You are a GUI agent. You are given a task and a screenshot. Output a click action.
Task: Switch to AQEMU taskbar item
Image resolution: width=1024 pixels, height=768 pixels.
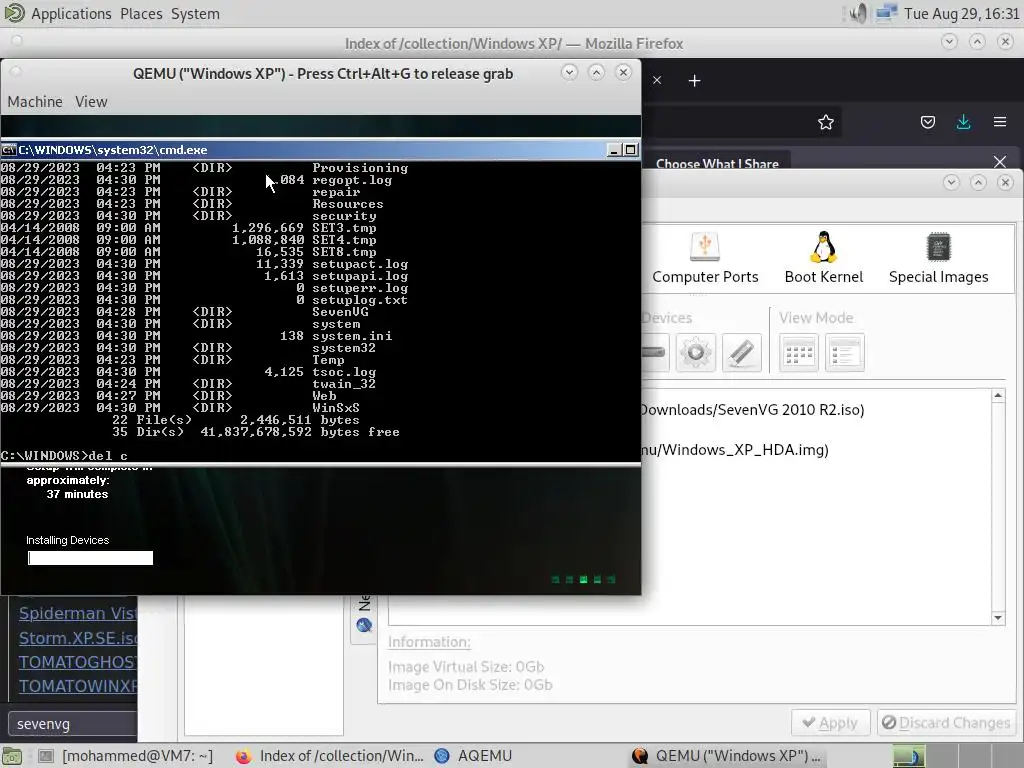tap(473, 756)
